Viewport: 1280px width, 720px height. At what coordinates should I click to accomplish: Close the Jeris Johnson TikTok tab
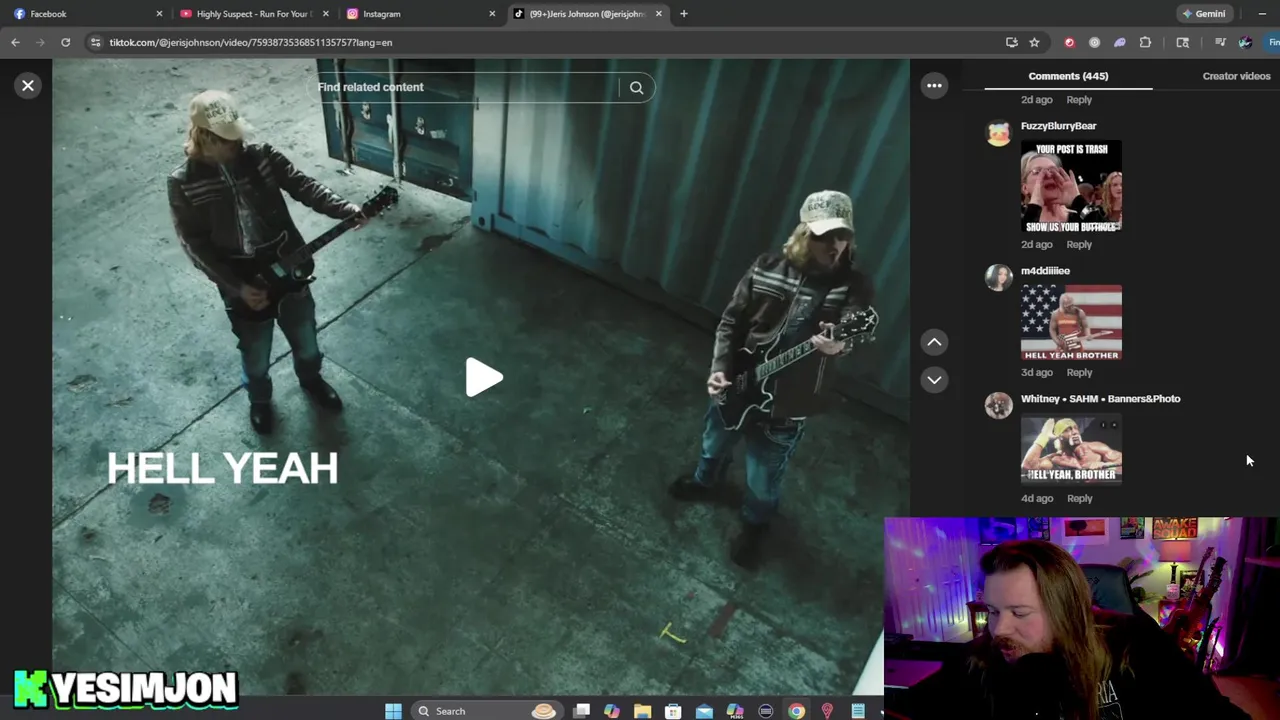pos(658,14)
